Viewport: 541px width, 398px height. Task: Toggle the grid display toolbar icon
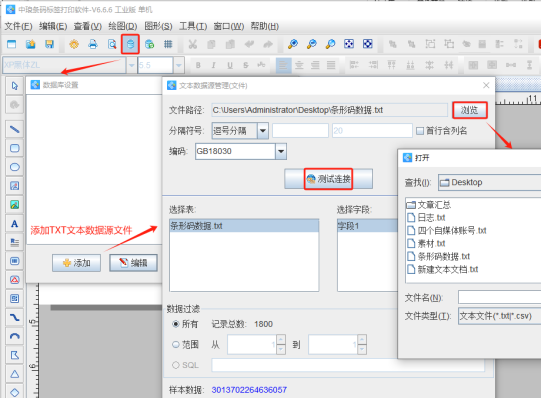click(168, 44)
